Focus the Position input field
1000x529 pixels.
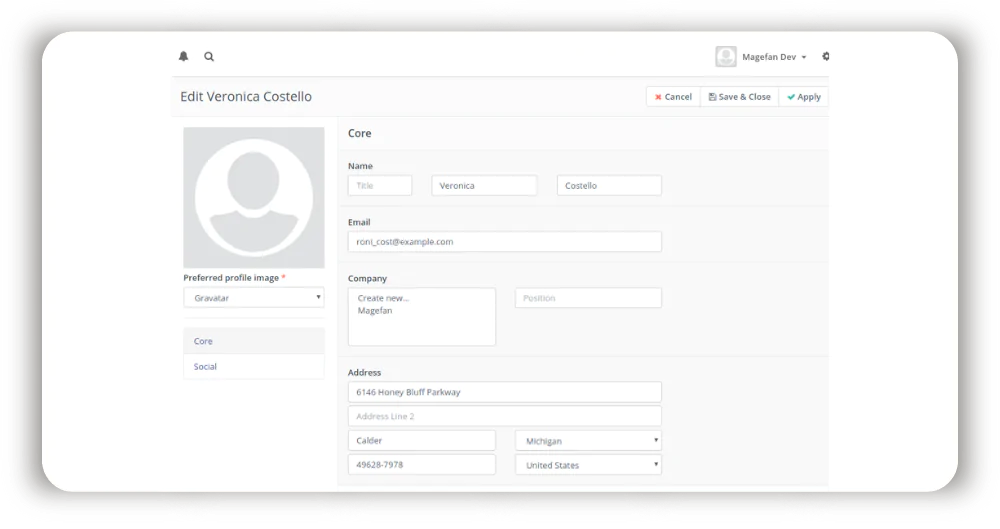pos(588,298)
